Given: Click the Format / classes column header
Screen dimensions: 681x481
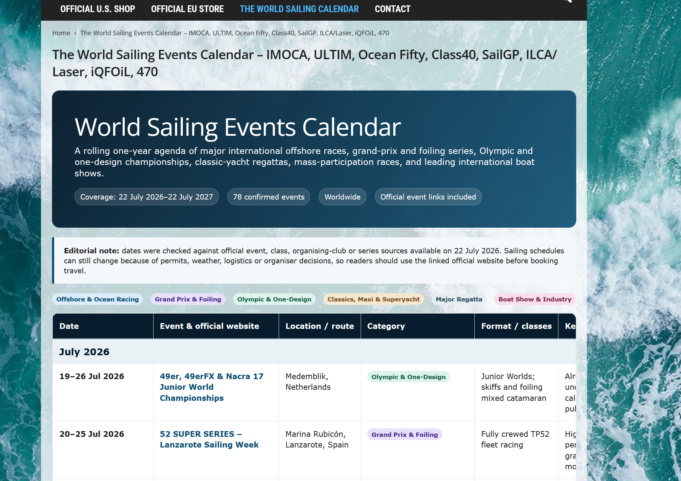Looking at the screenshot, I should (516, 326).
